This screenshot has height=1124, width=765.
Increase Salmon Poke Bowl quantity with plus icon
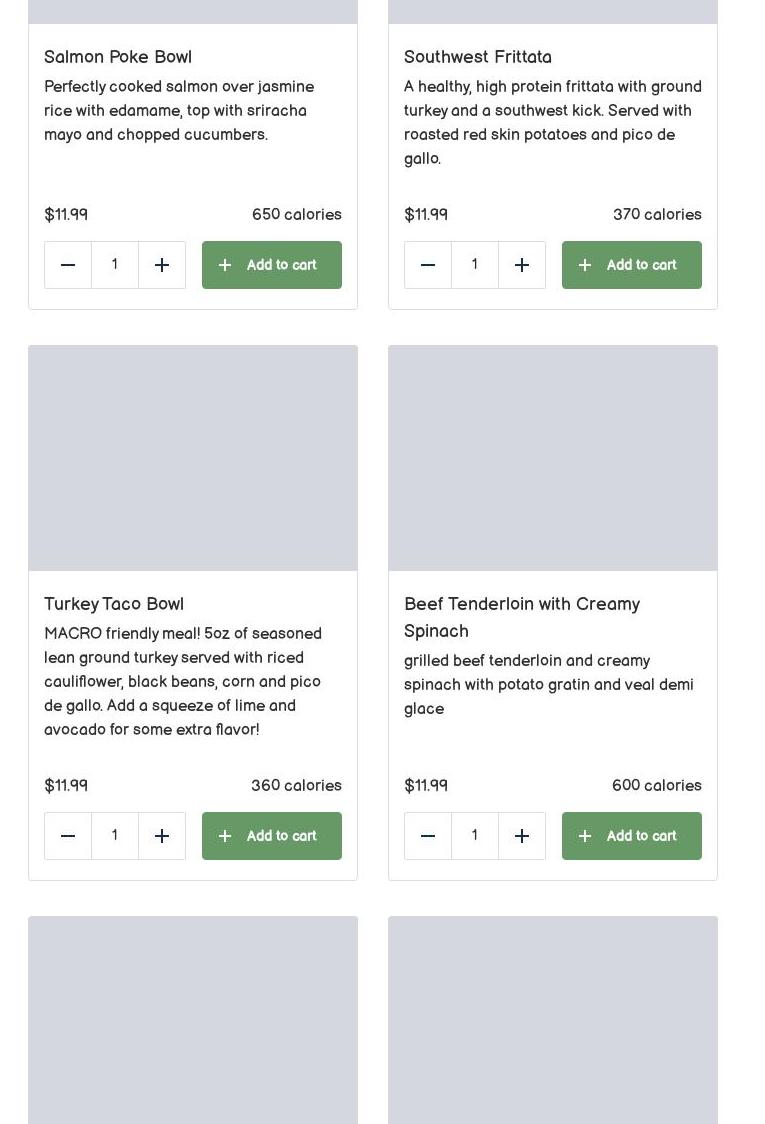pyautogui.click(x=162, y=265)
